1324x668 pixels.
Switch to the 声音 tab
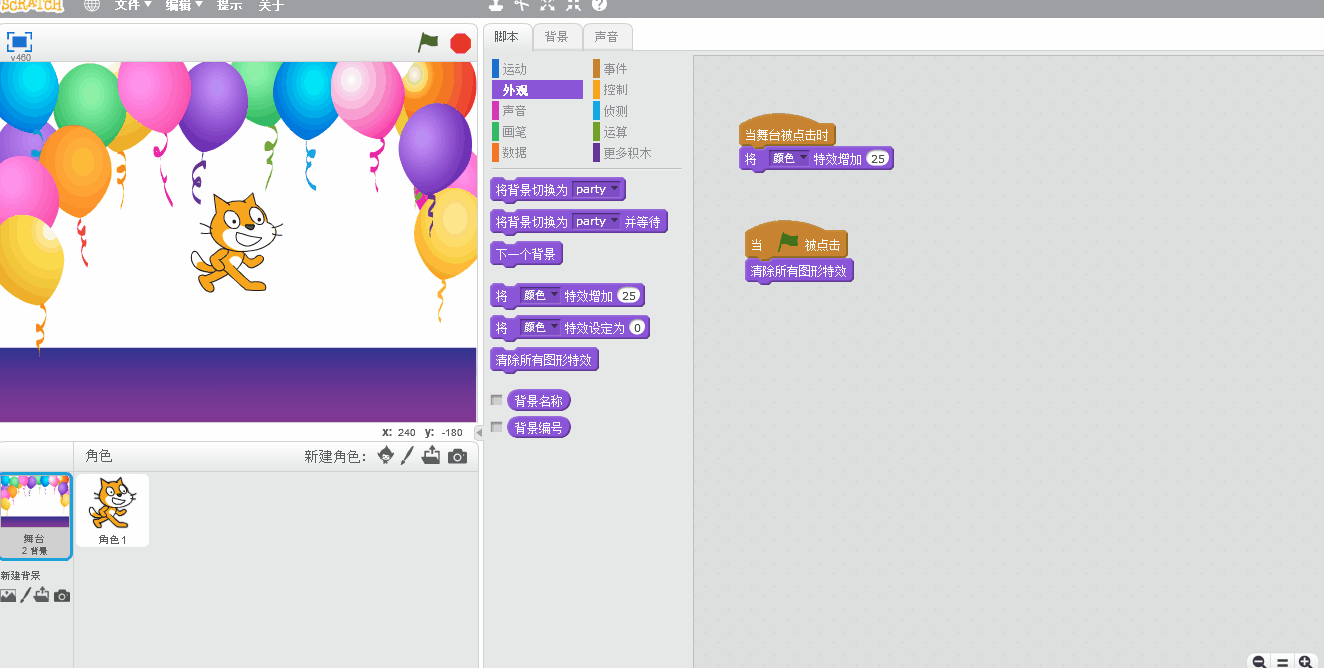point(607,37)
